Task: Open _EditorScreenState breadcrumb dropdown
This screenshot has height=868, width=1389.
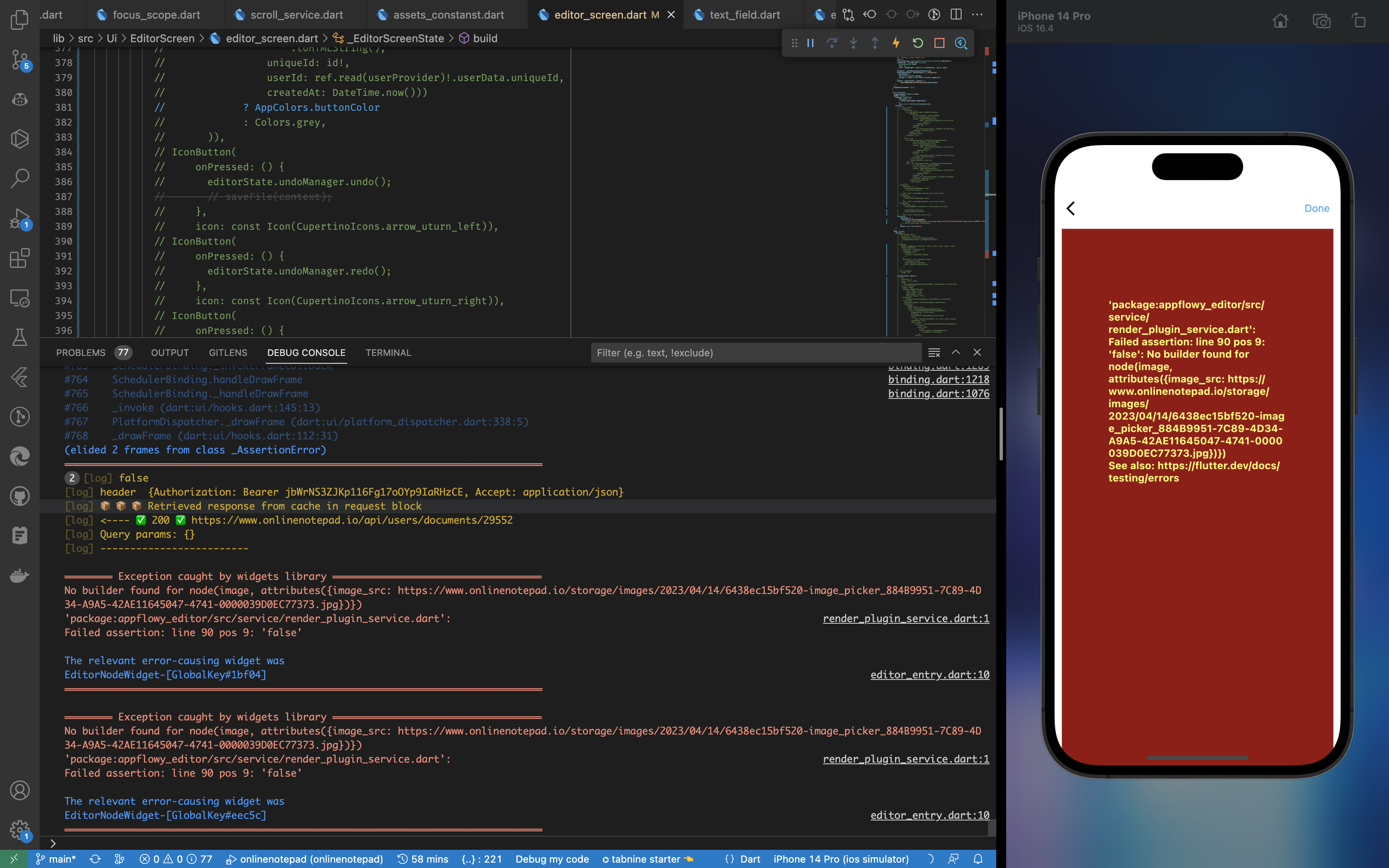Action: 396,38
